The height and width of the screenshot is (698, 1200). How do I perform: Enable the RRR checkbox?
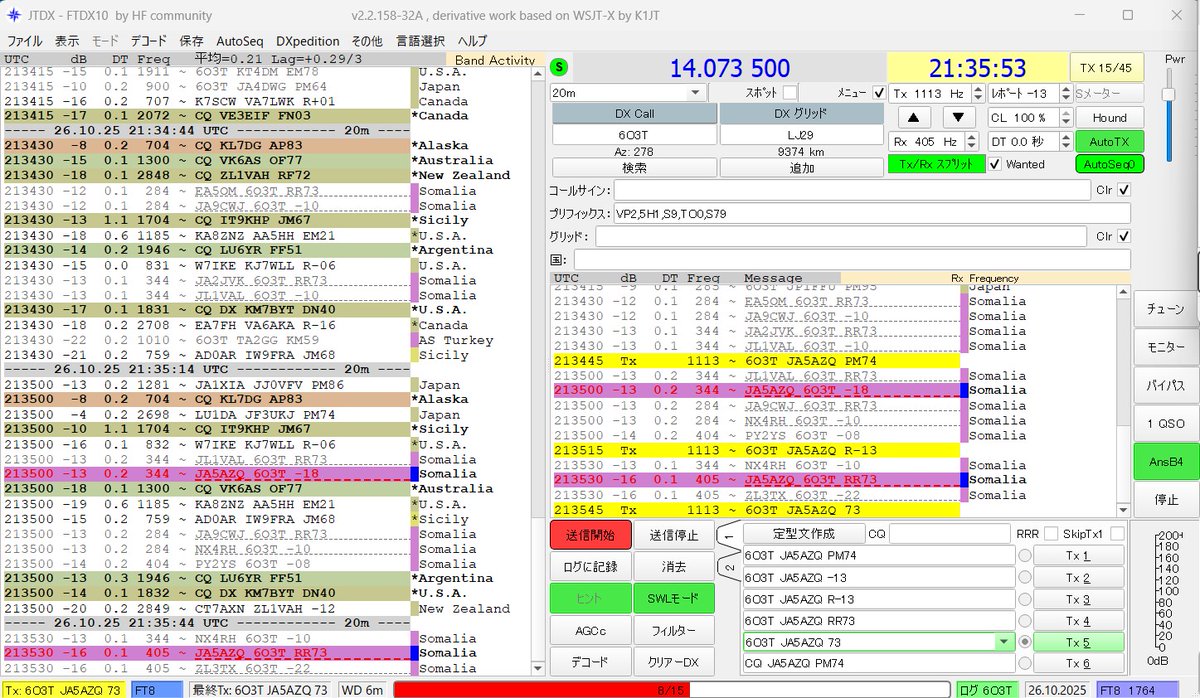pyautogui.click(x=1052, y=534)
